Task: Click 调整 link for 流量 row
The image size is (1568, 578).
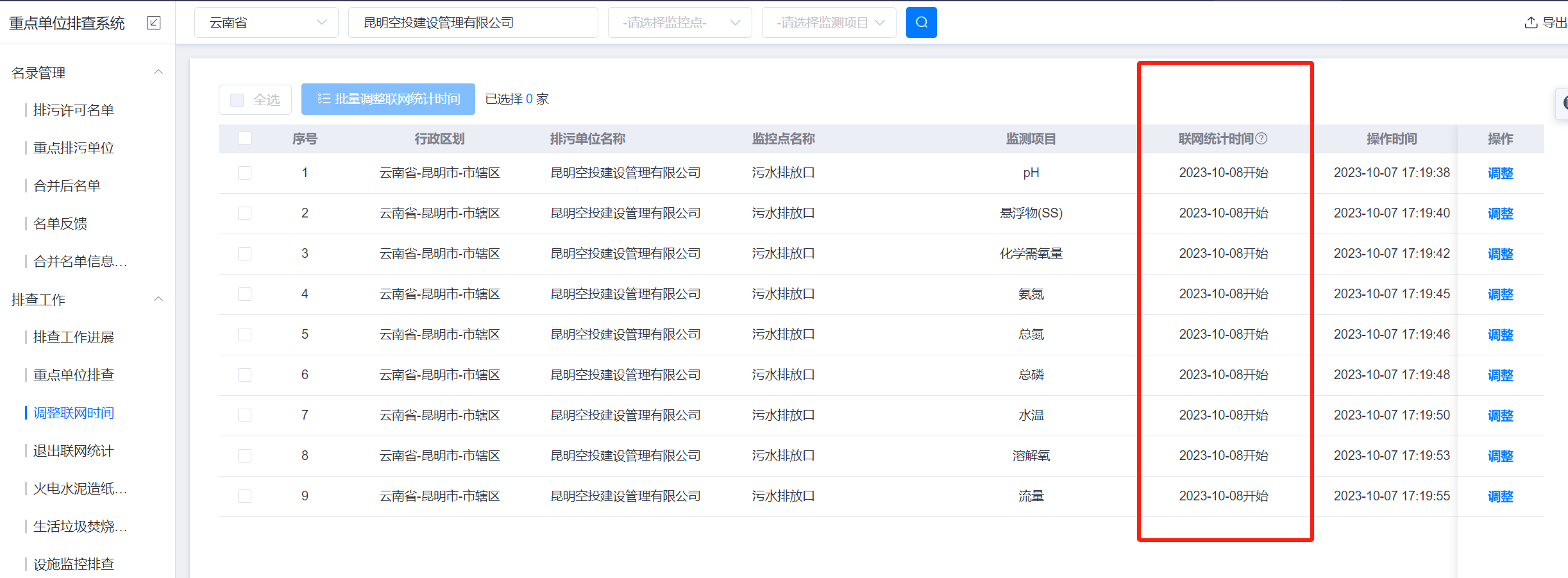Action: pyautogui.click(x=1500, y=497)
